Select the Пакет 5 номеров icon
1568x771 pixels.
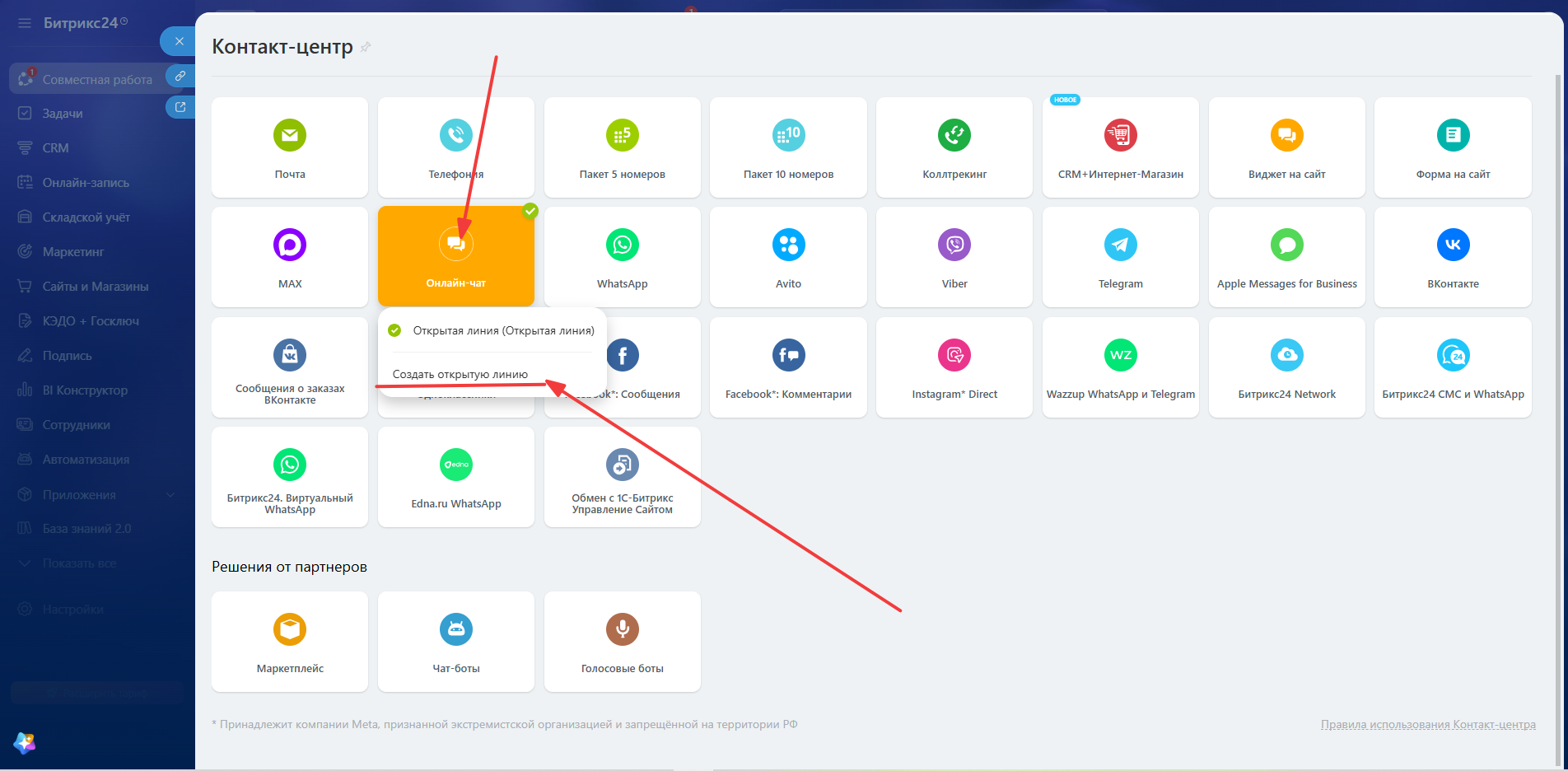coord(623,135)
